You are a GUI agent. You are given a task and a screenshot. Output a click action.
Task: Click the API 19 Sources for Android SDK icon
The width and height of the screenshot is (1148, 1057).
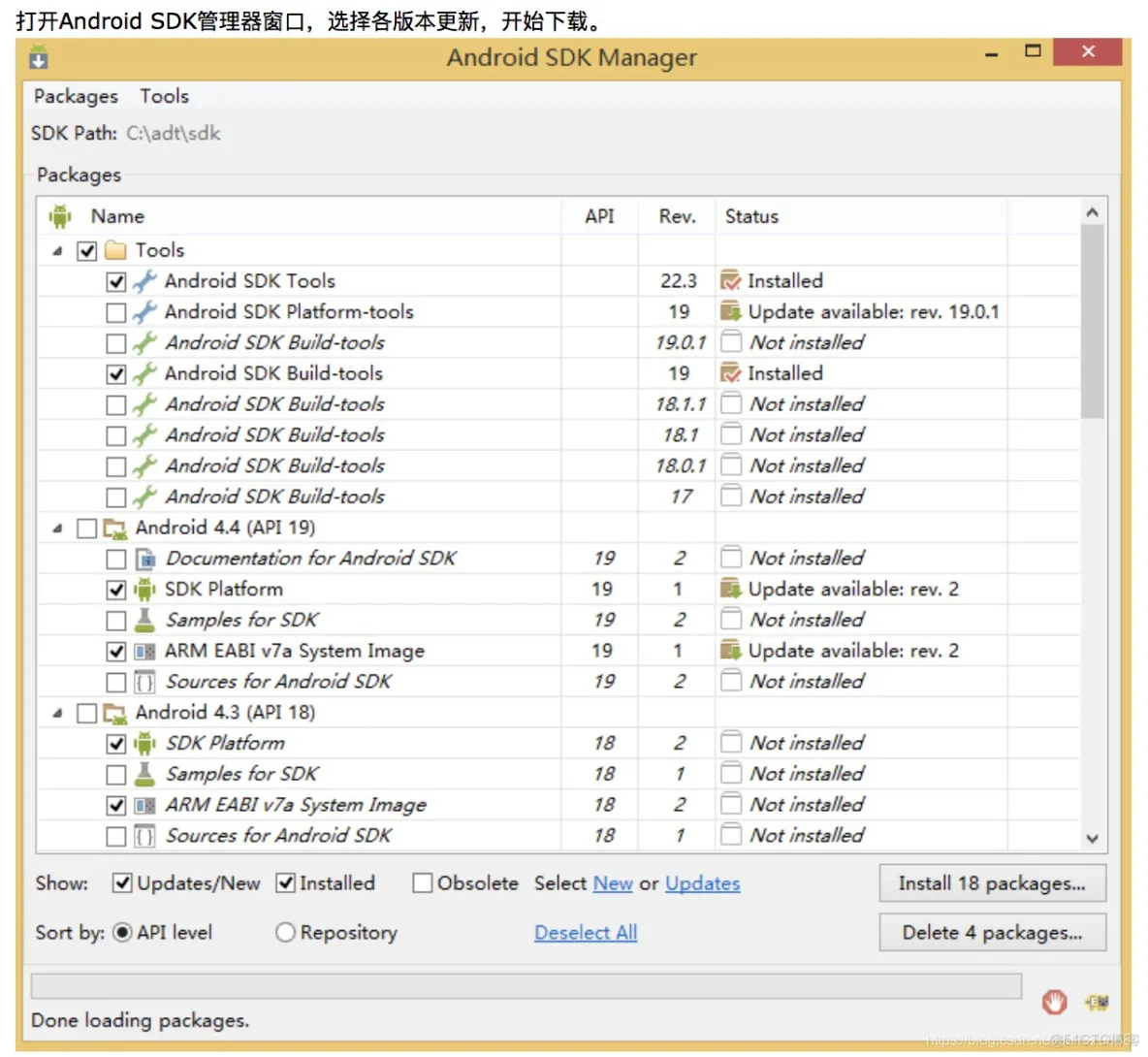pyautogui.click(x=145, y=682)
